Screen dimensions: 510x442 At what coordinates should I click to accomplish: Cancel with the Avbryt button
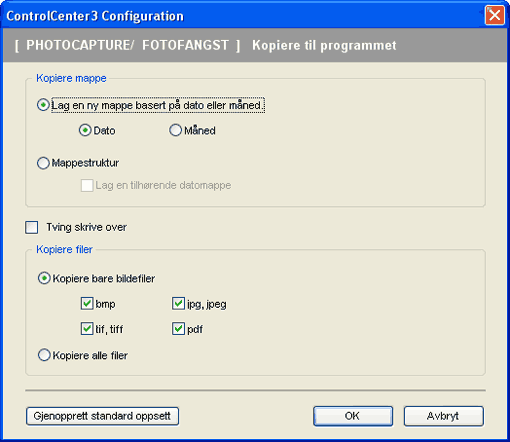444,416
